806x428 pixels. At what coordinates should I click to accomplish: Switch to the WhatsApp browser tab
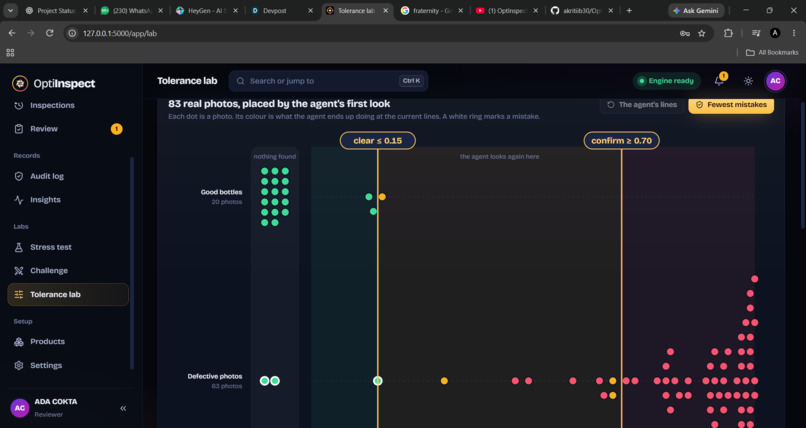pos(132,10)
